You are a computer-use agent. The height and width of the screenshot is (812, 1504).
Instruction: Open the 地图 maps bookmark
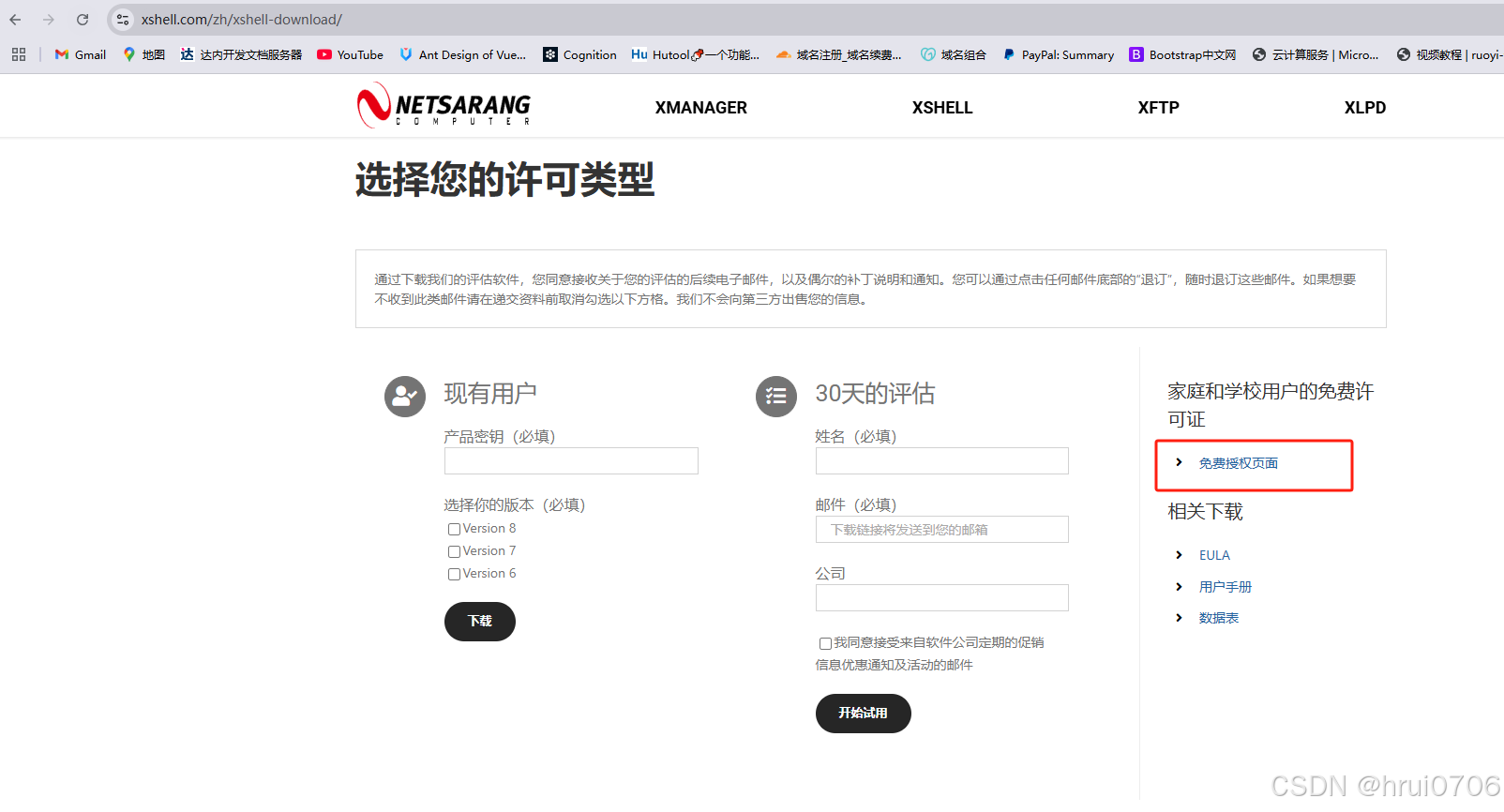point(143,54)
